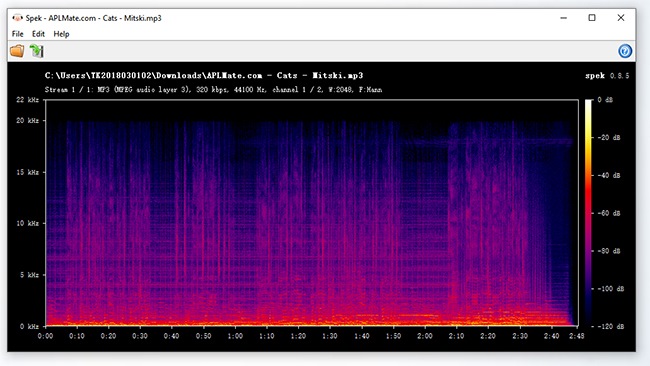Click the 2:00 time axis label

[x=425, y=336]
